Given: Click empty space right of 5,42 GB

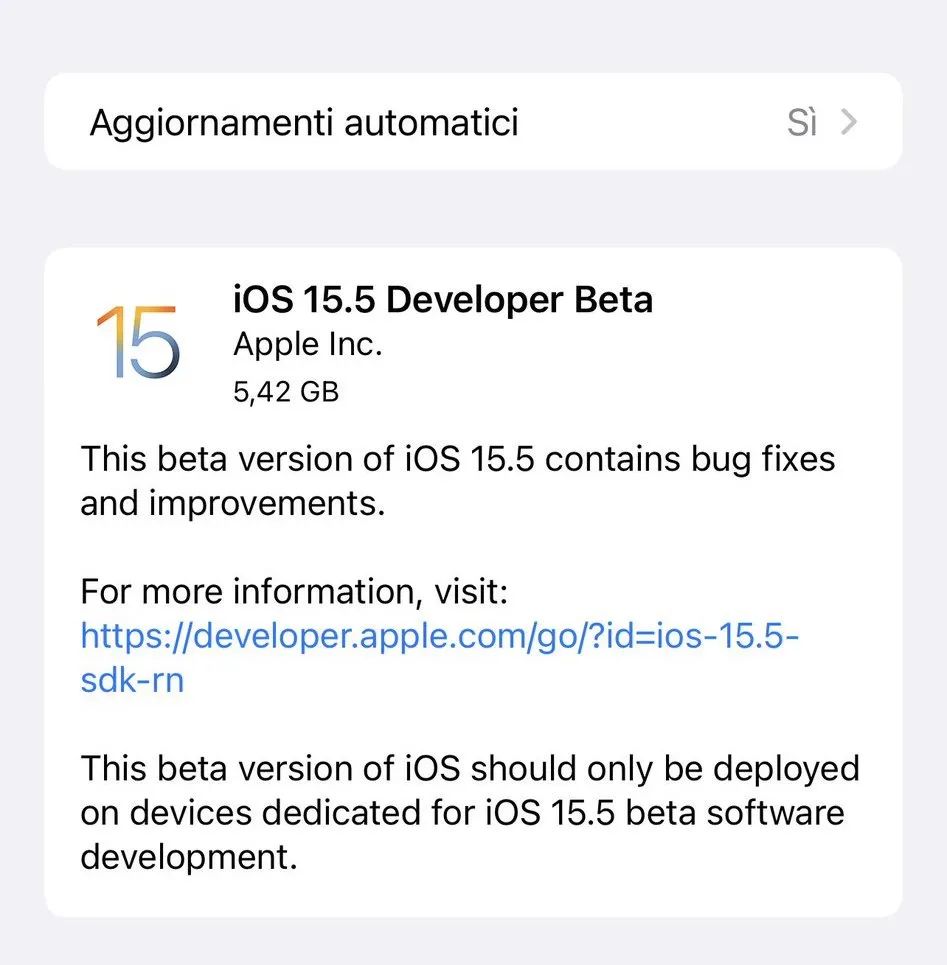Looking at the screenshot, I should [600, 391].
